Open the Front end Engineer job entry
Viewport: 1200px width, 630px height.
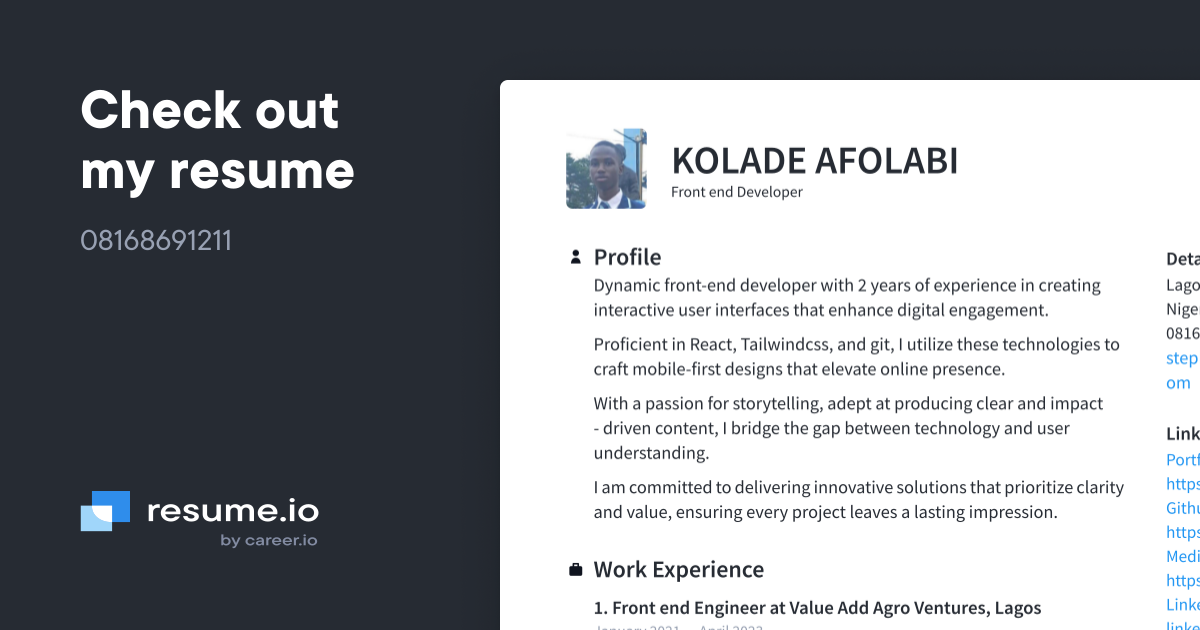pyautogui.click(x=817, y=608)
